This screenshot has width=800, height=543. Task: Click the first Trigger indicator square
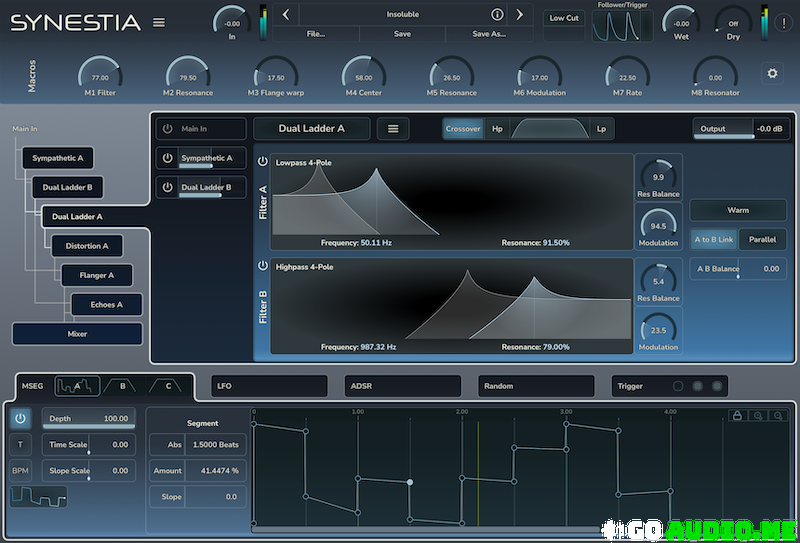pyautogui.click(x=678, y=386)
